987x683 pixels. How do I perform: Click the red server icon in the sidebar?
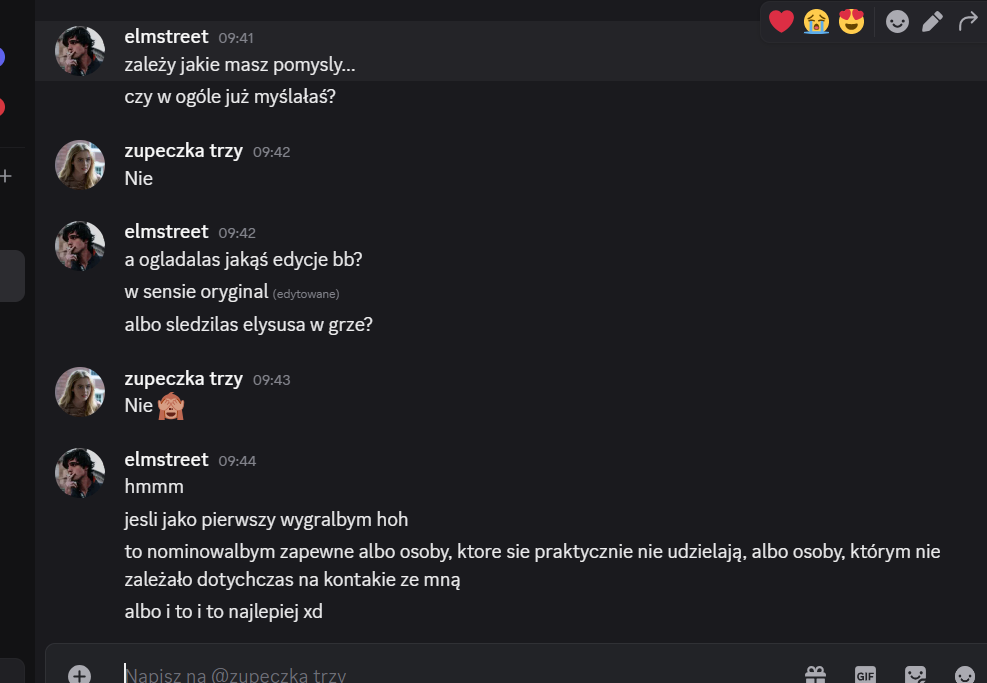tap(2, 107)
